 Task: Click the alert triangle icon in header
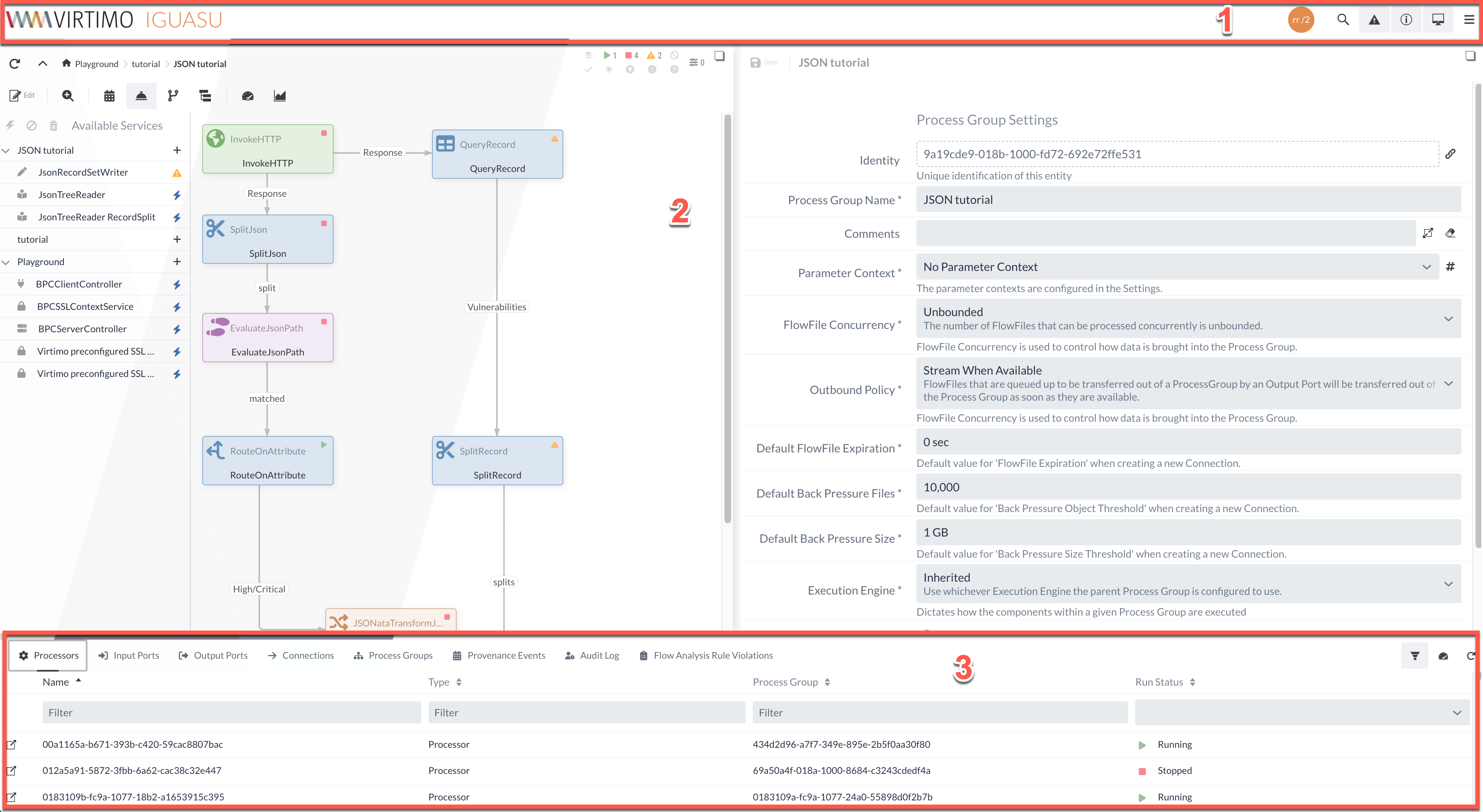coord(1374,20)
